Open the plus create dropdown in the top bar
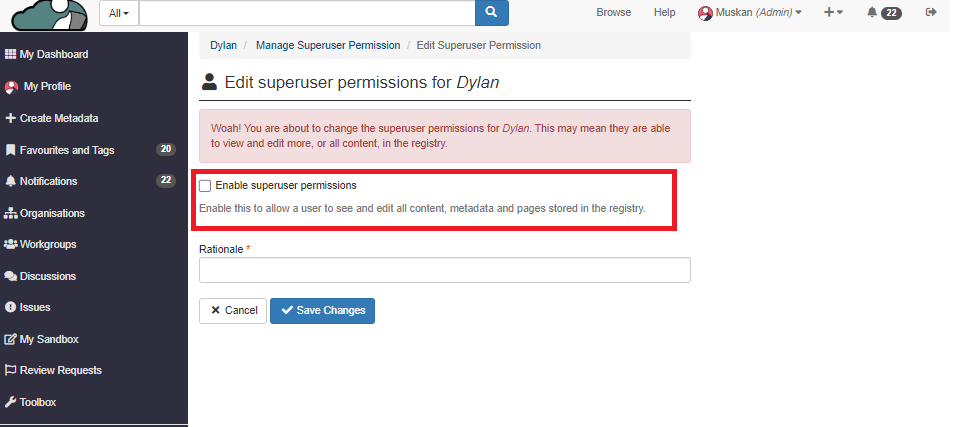 [x=833, y=12]
